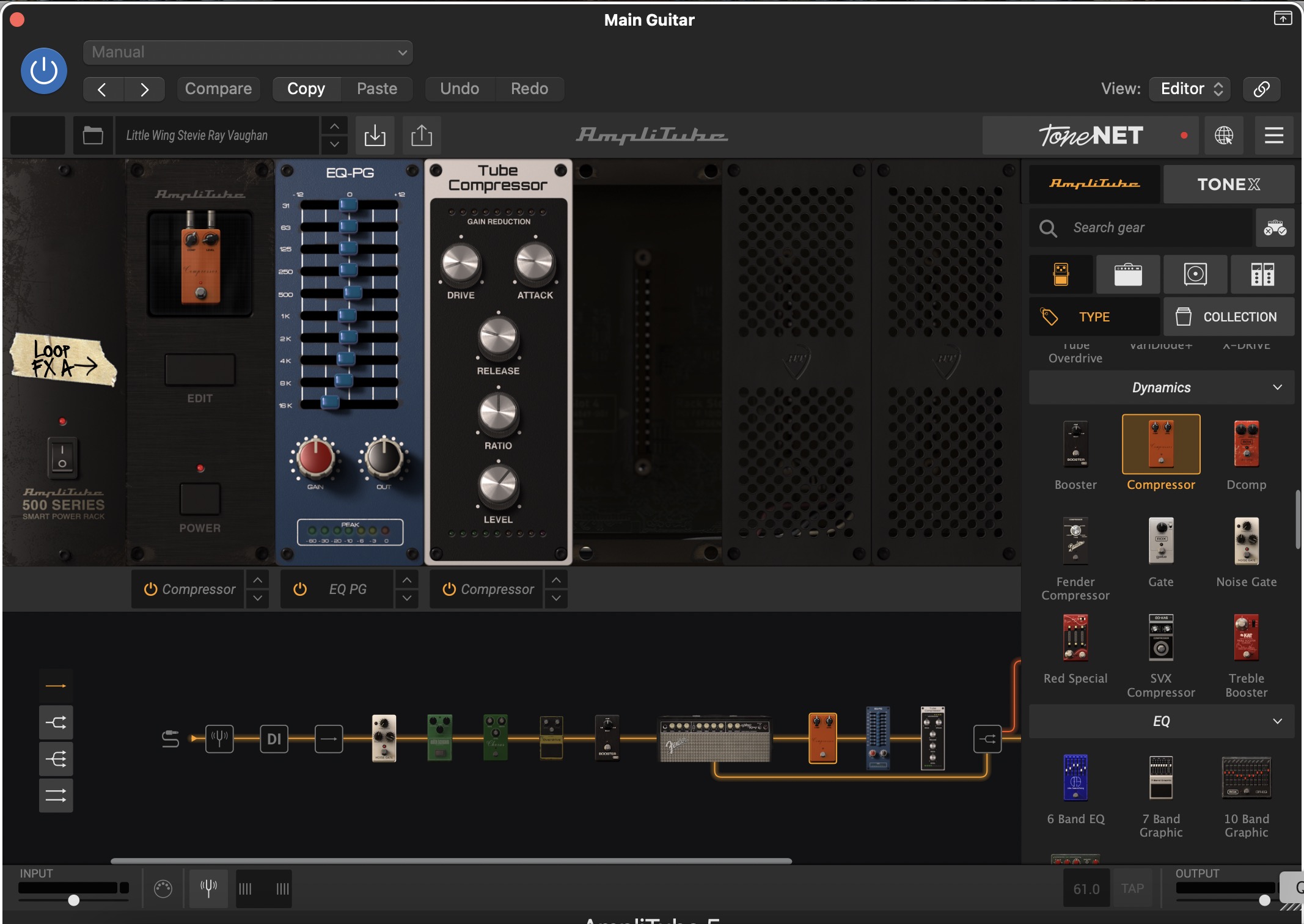Select the stomp pedal category icon

(x=1061, y=274)
